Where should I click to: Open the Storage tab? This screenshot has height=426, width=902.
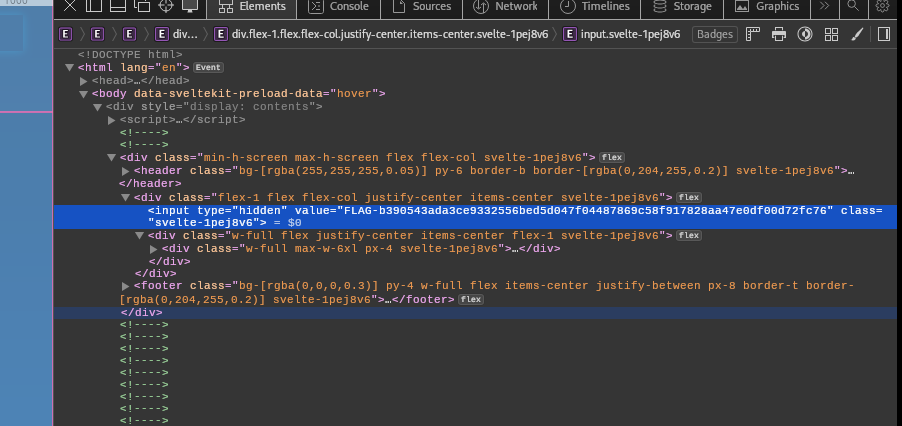tap(682, 7)
